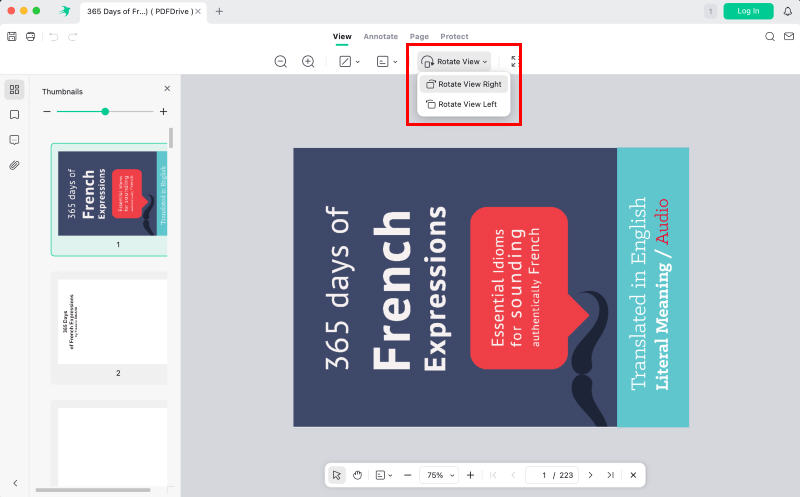This screenshot has width=800, height=497.
Task: Enter full screen mode icon
Action: pyautogui.click(x=515, y=62)
